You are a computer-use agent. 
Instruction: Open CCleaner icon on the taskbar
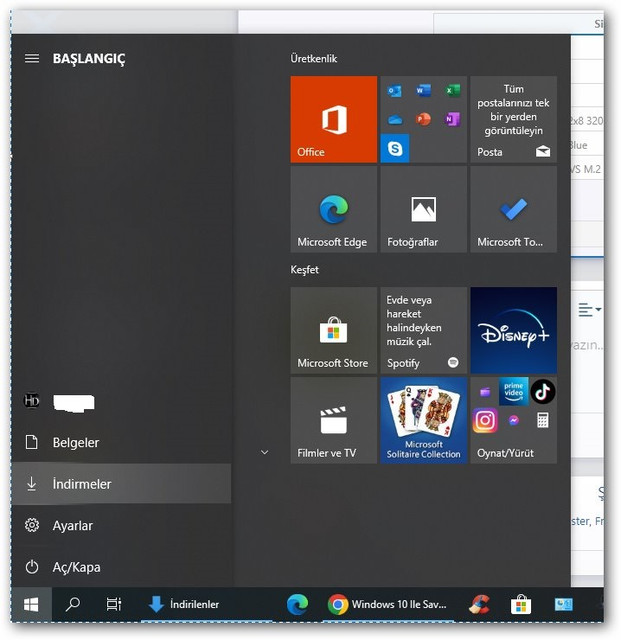tap(480, 604)
